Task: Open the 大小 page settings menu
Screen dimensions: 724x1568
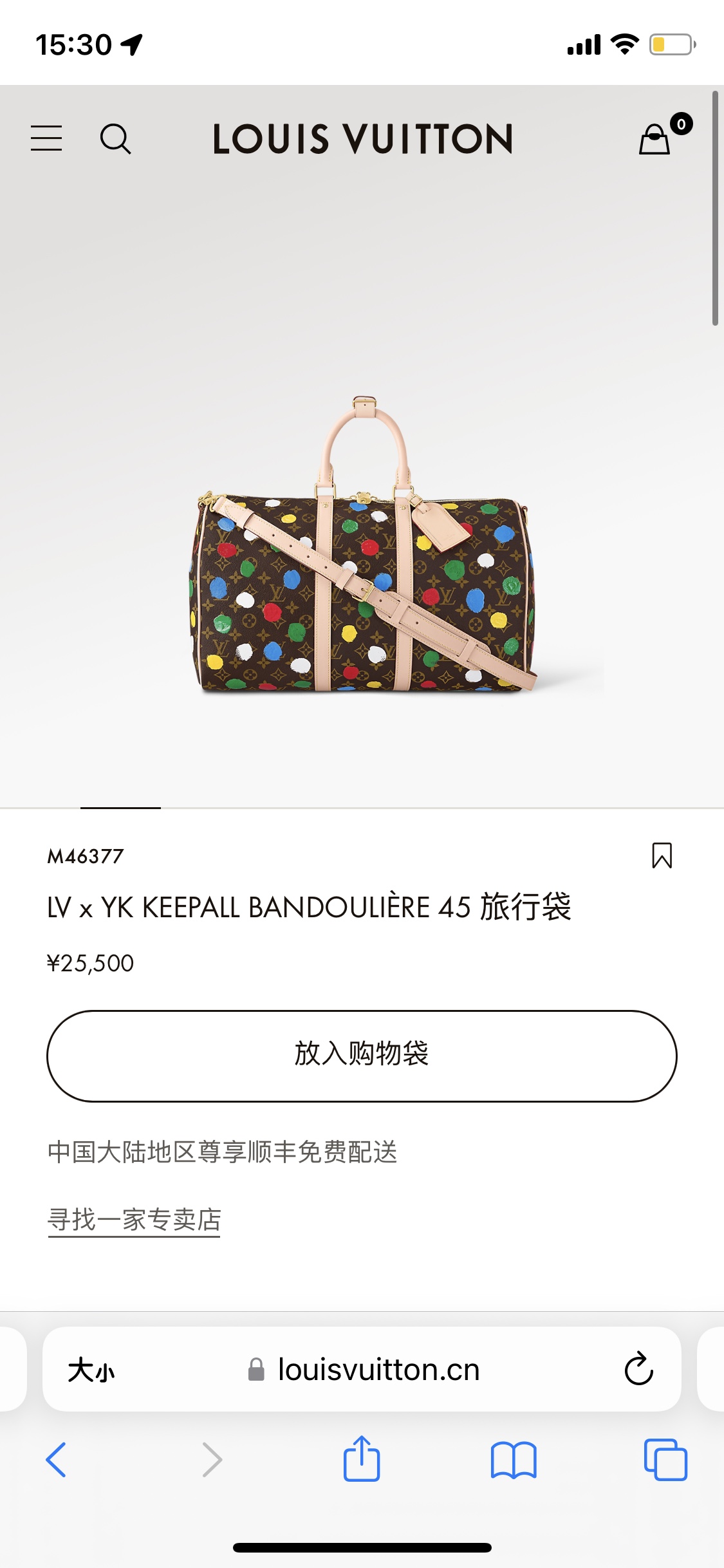Action: click(91, 1370)
